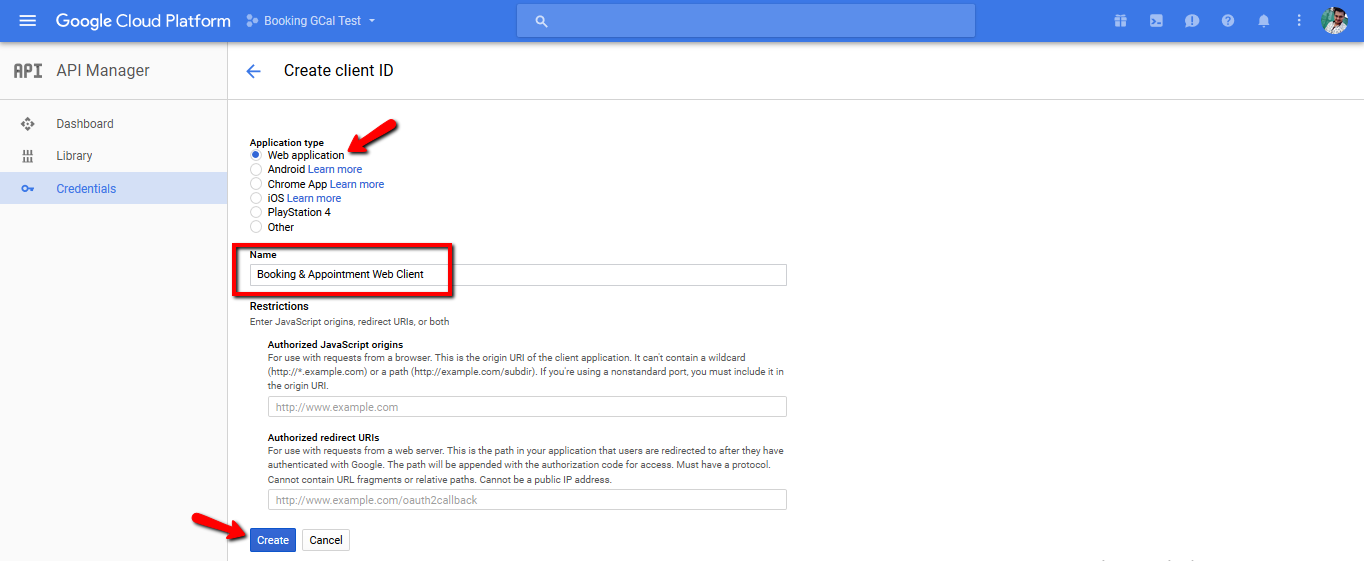
Task: Click the Cancel button
Action: click(x=326, y=540)
